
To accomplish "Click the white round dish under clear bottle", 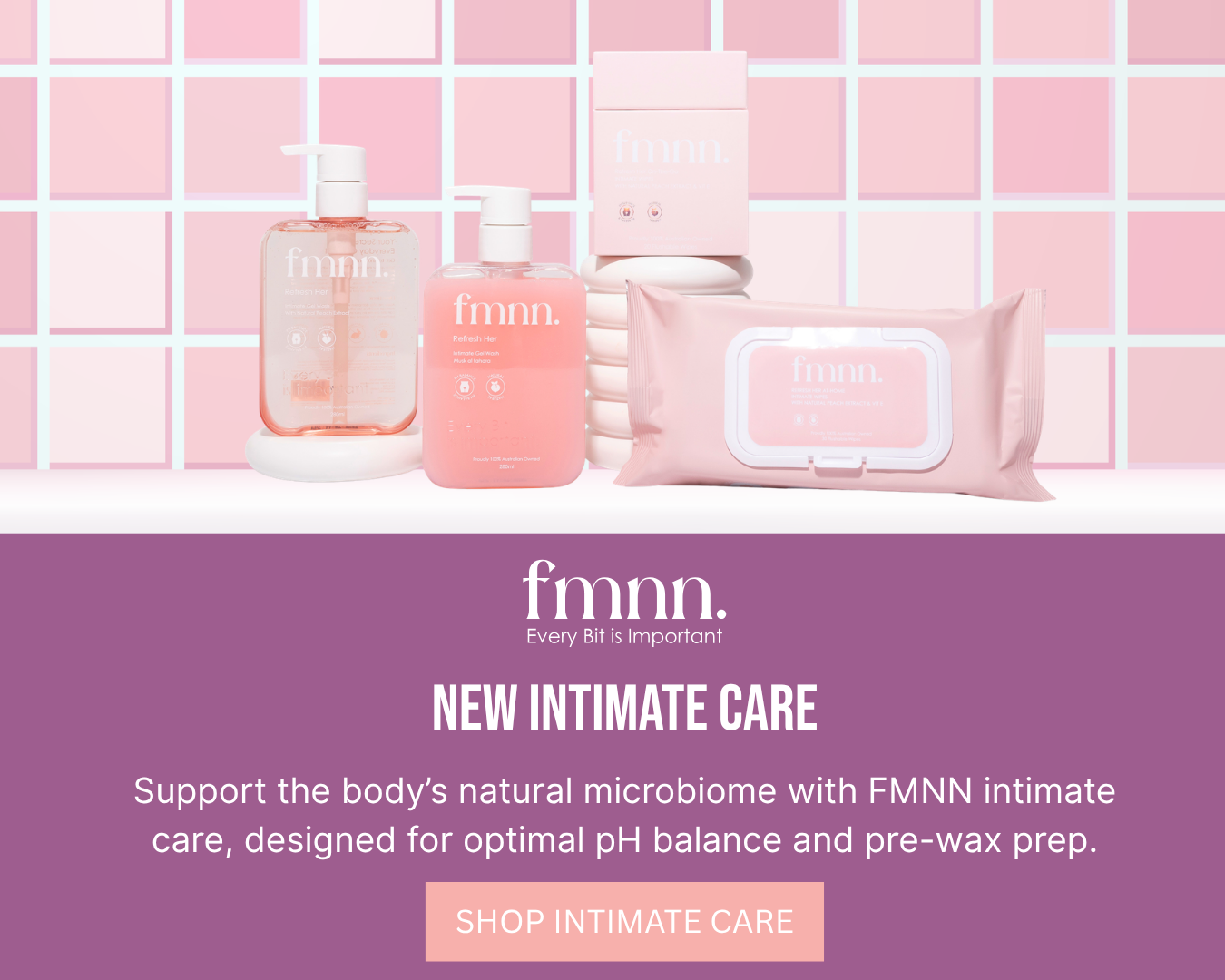I will pyautogui.click(x=334, y=453).
